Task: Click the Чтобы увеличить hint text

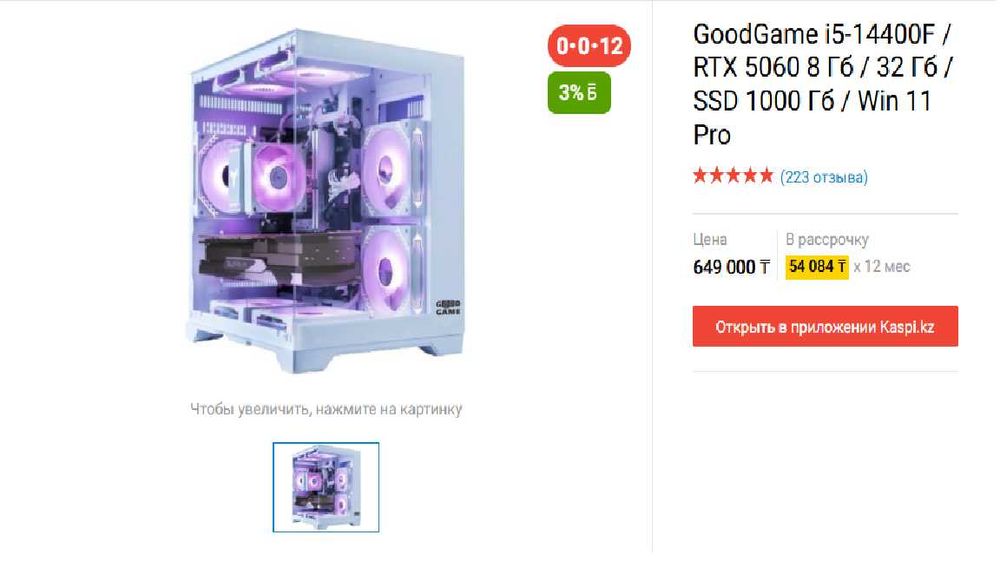Action: pos(326,409)
